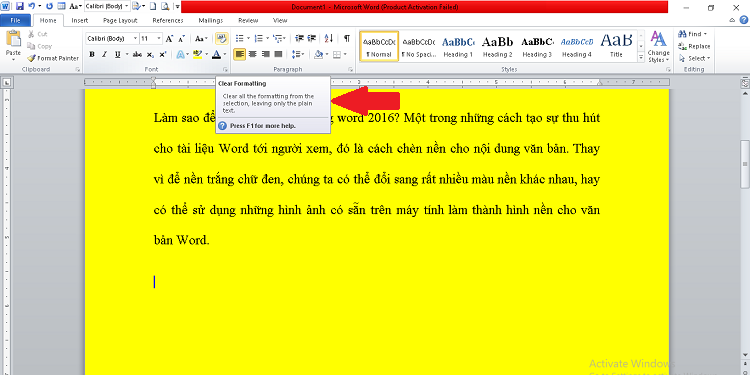Open Line and Paragraph Spacing menu

point(298,55)
